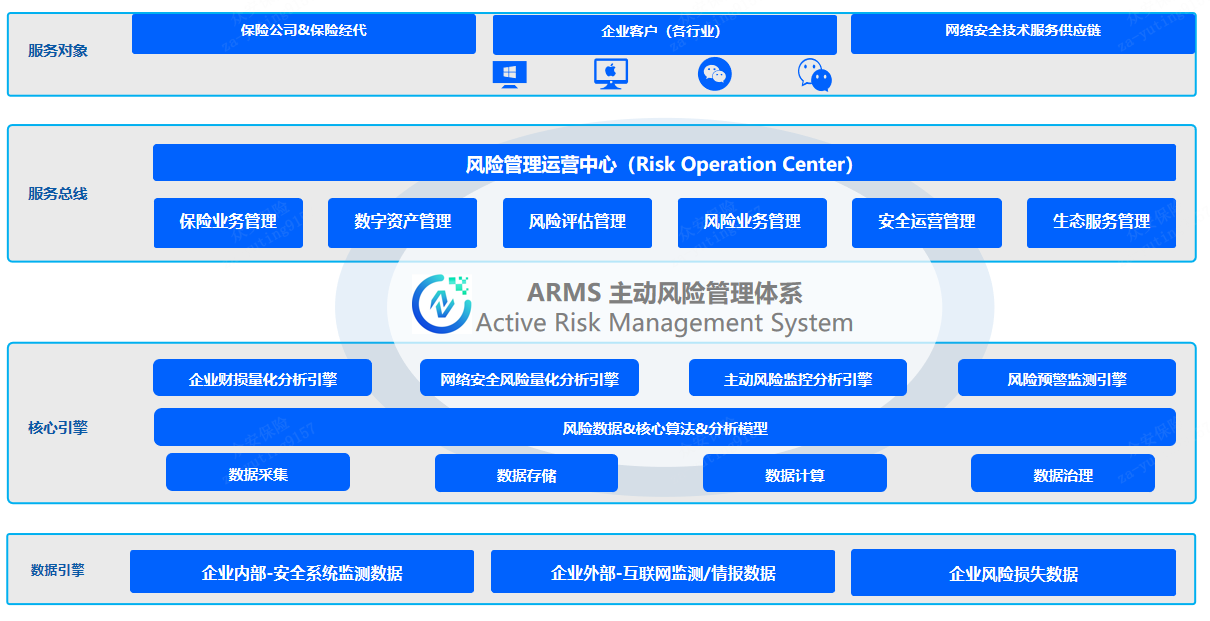Click the Windows desktop monitor icon
The width and height of the screenshot is (1210, 621).
click(x=510, y=75)
